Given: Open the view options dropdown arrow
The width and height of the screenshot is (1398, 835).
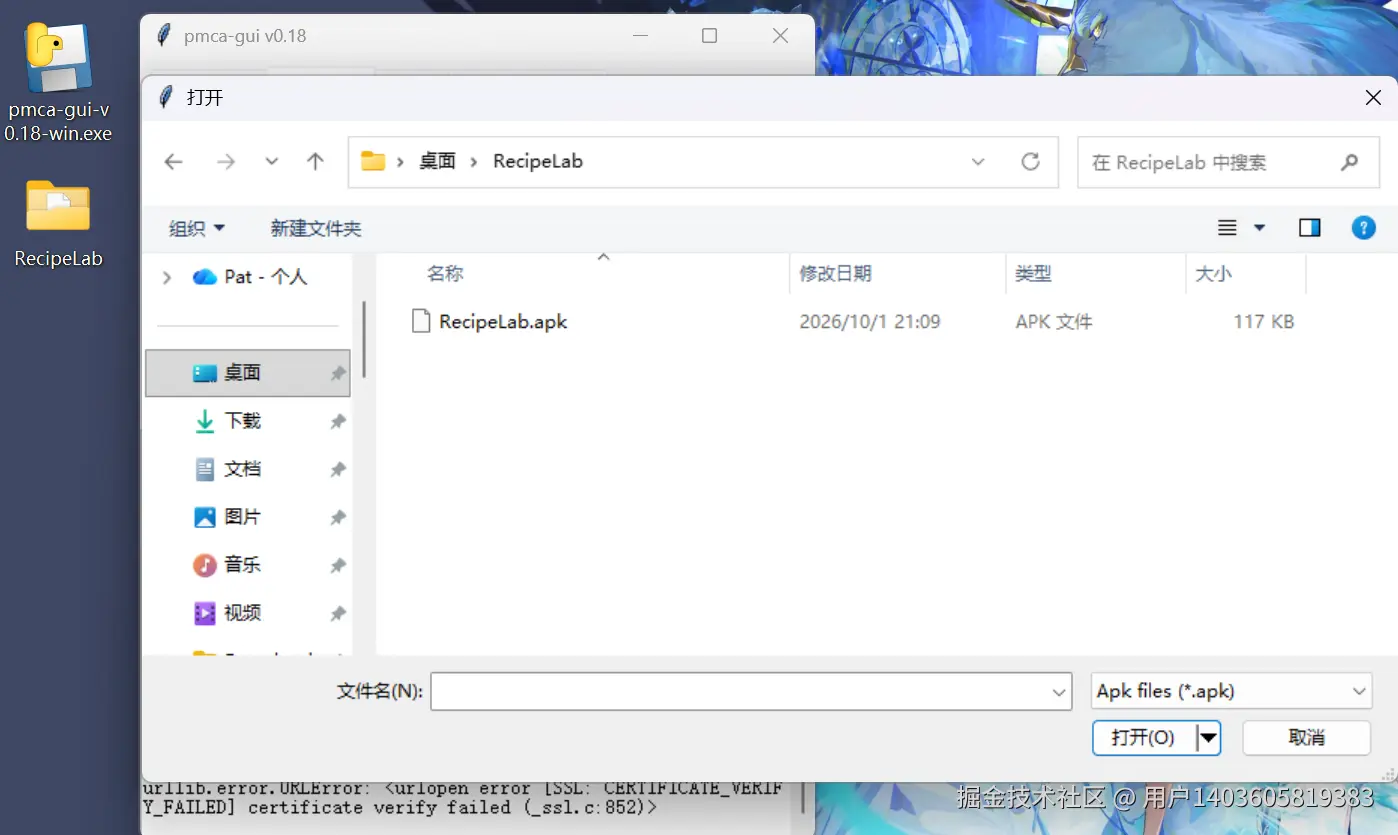Looking at the screenshot, I should point(1260,228).
